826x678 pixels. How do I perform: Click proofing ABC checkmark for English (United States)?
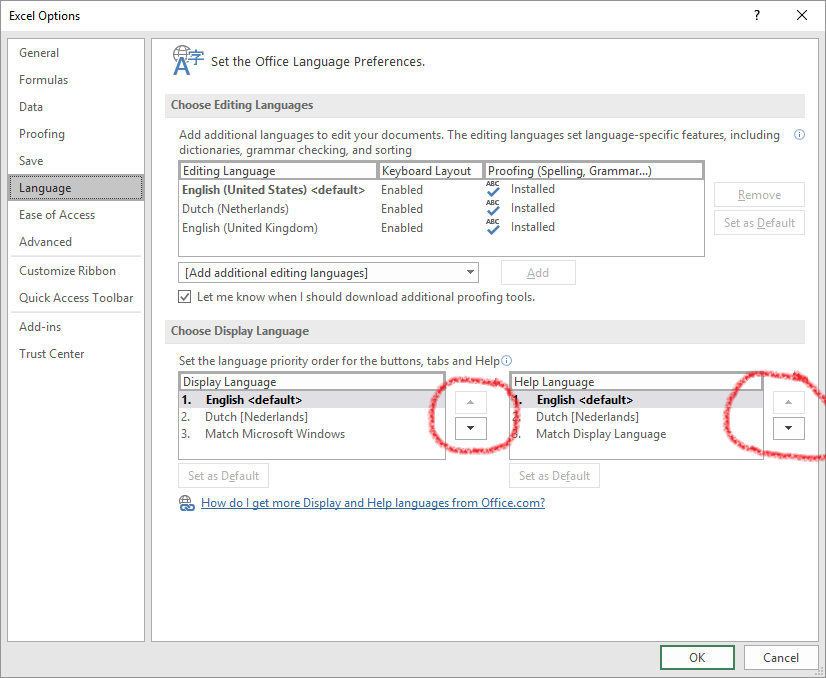click(493, 189)
